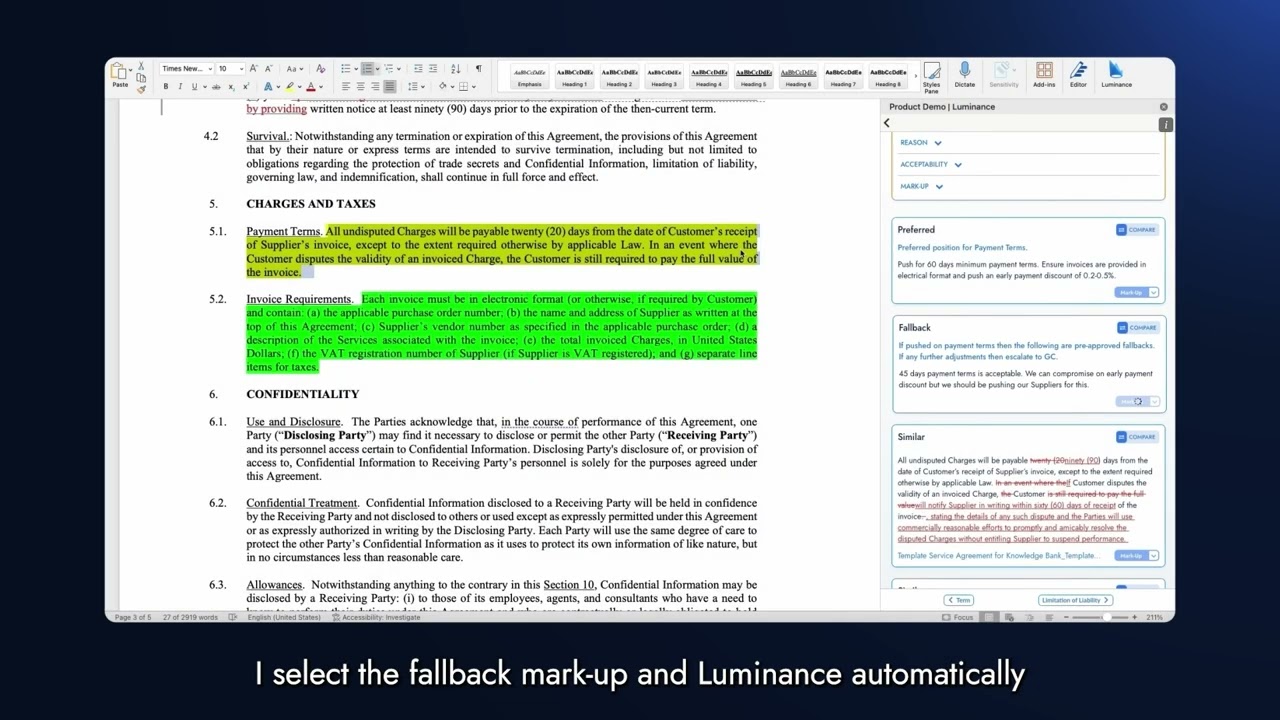The width and height of the screenshot is (1280, 720).
Task: Start Dictate with the microphone icon
Action: pyautogui.click(x=964, y=74)
